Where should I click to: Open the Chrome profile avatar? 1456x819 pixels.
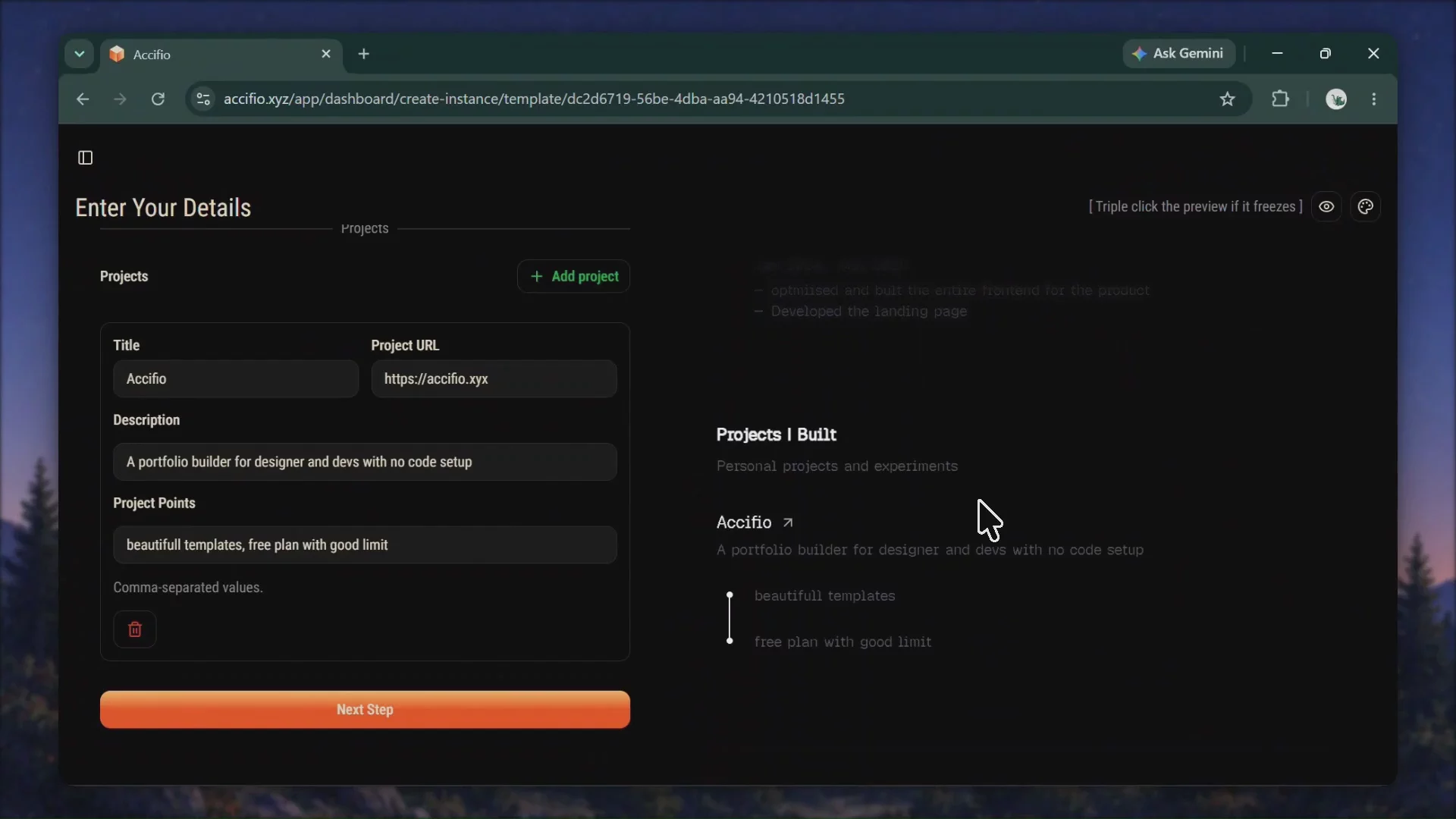(1336, 99)
